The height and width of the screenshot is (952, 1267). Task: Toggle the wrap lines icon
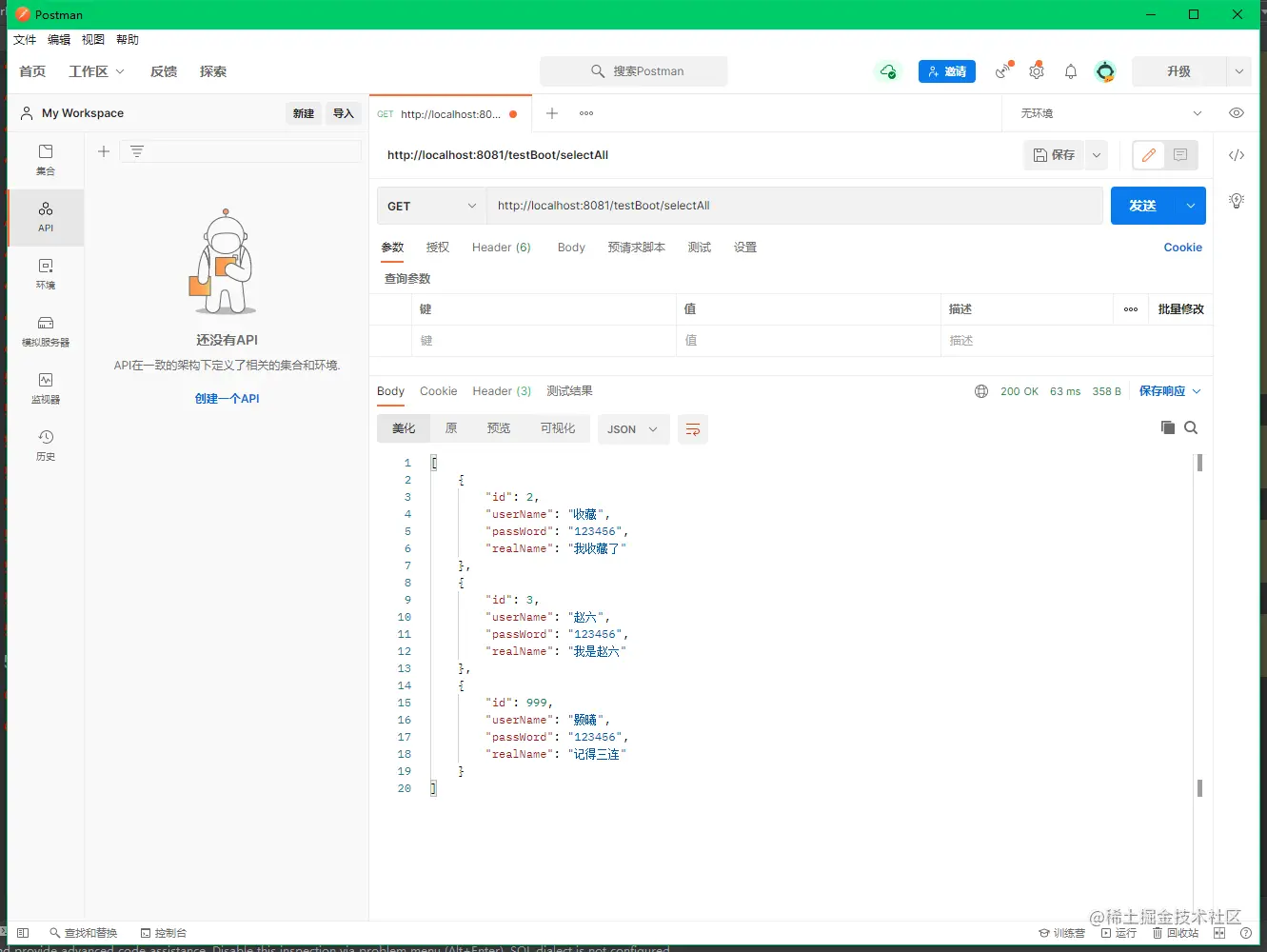[693, 429]
